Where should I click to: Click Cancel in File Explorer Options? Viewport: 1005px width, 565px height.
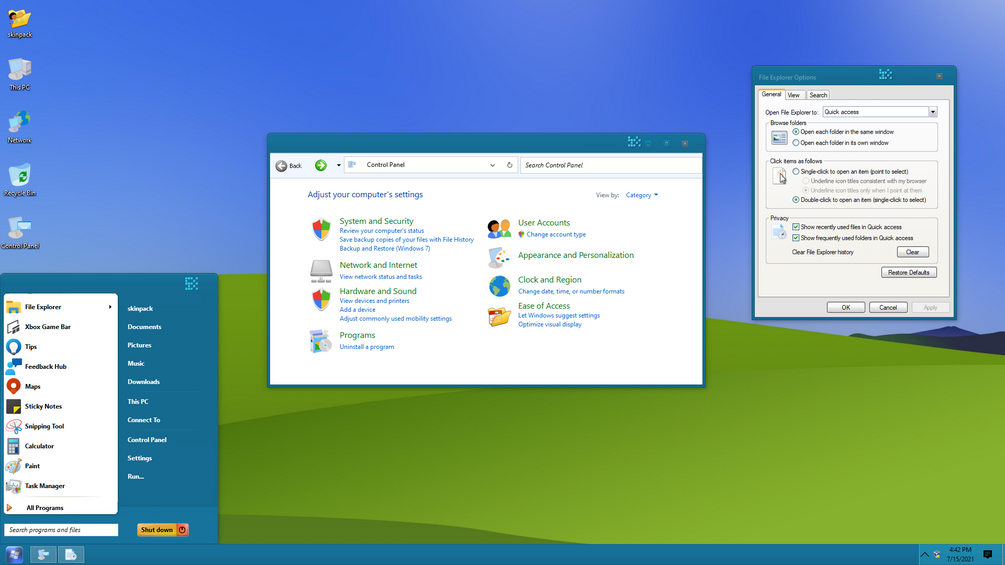(888, 307)
